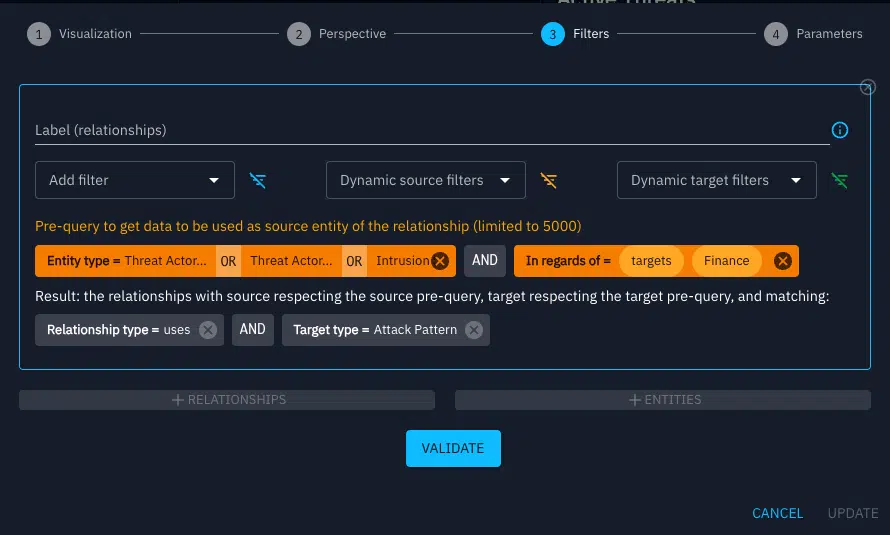Toggle the first OR in Entity type filter
The height and width of the screenshot is (535, 890).
point(228,261)
